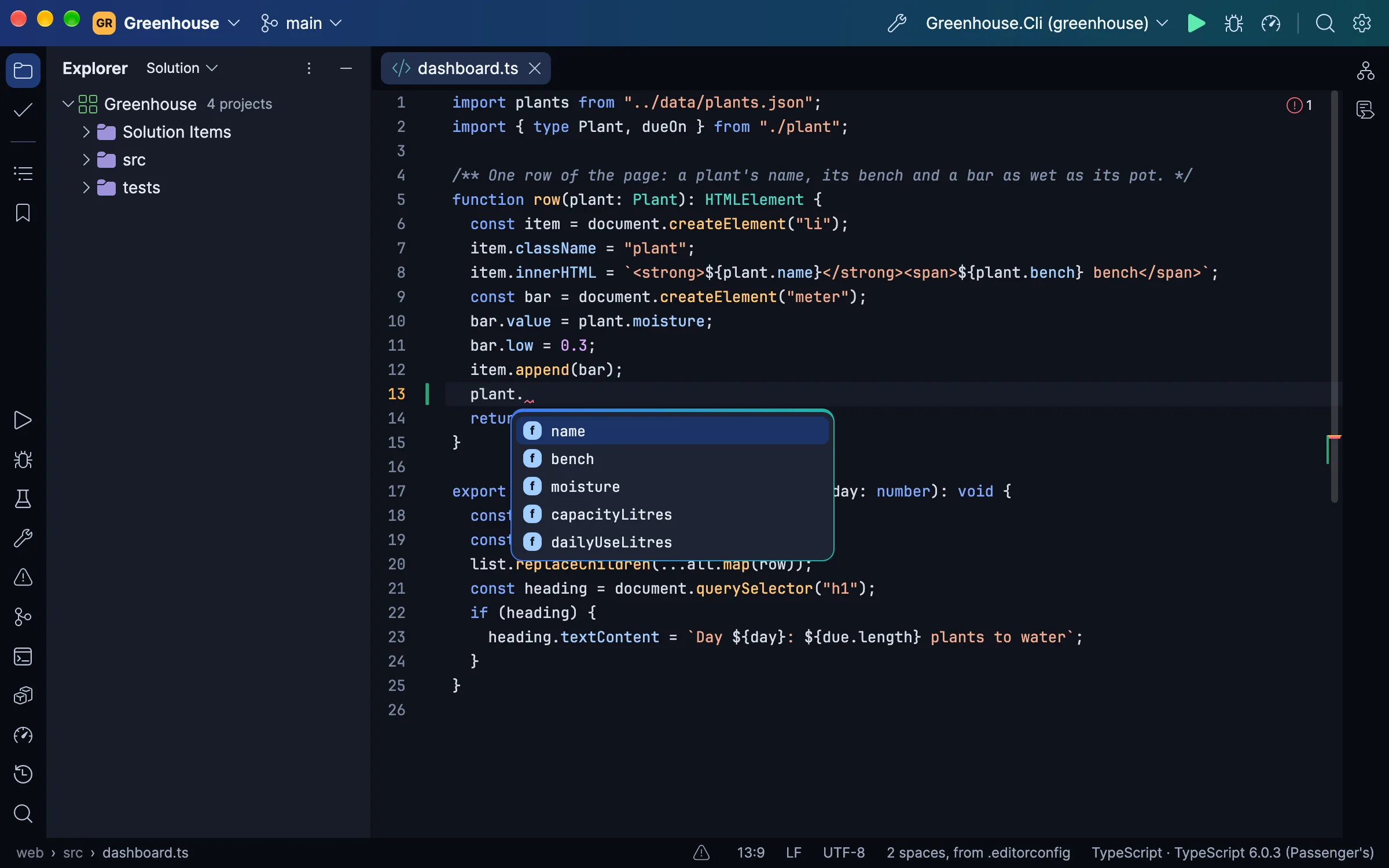Open the Build wrench icon in left sidebar

click(23, 538)
